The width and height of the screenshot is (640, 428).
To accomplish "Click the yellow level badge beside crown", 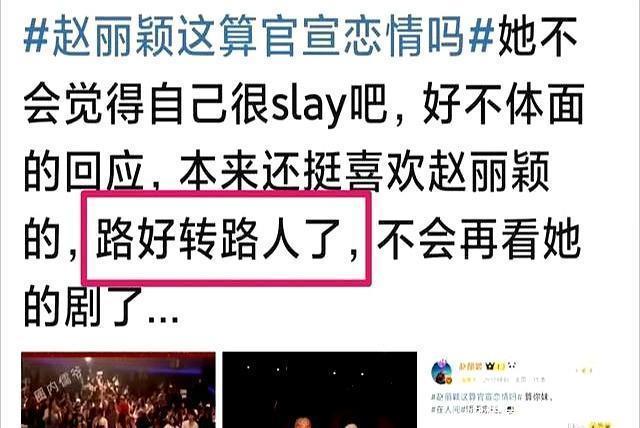I will tap(500, 366).
